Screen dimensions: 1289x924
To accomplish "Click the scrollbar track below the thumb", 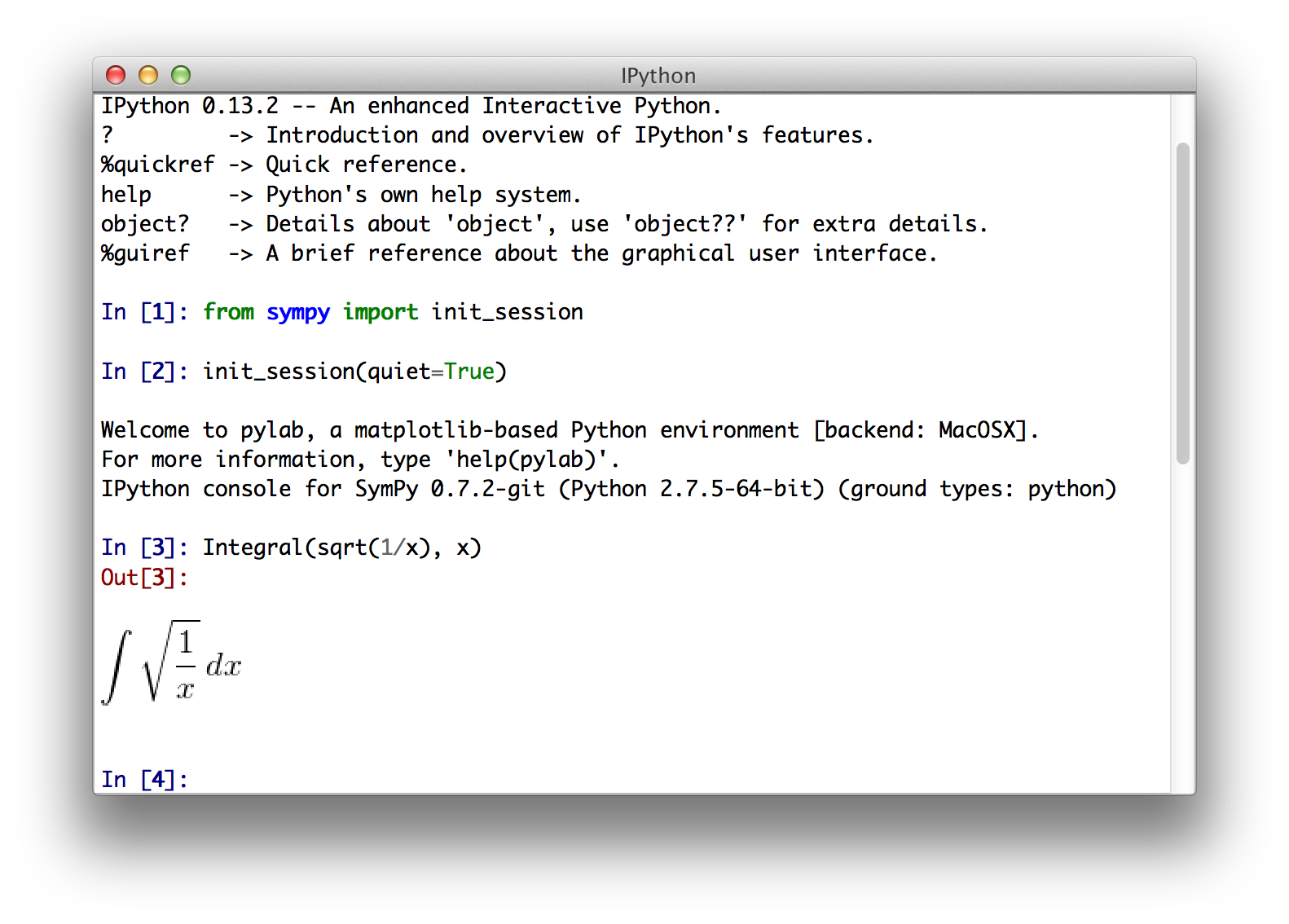I will [x=1182, y=611].
